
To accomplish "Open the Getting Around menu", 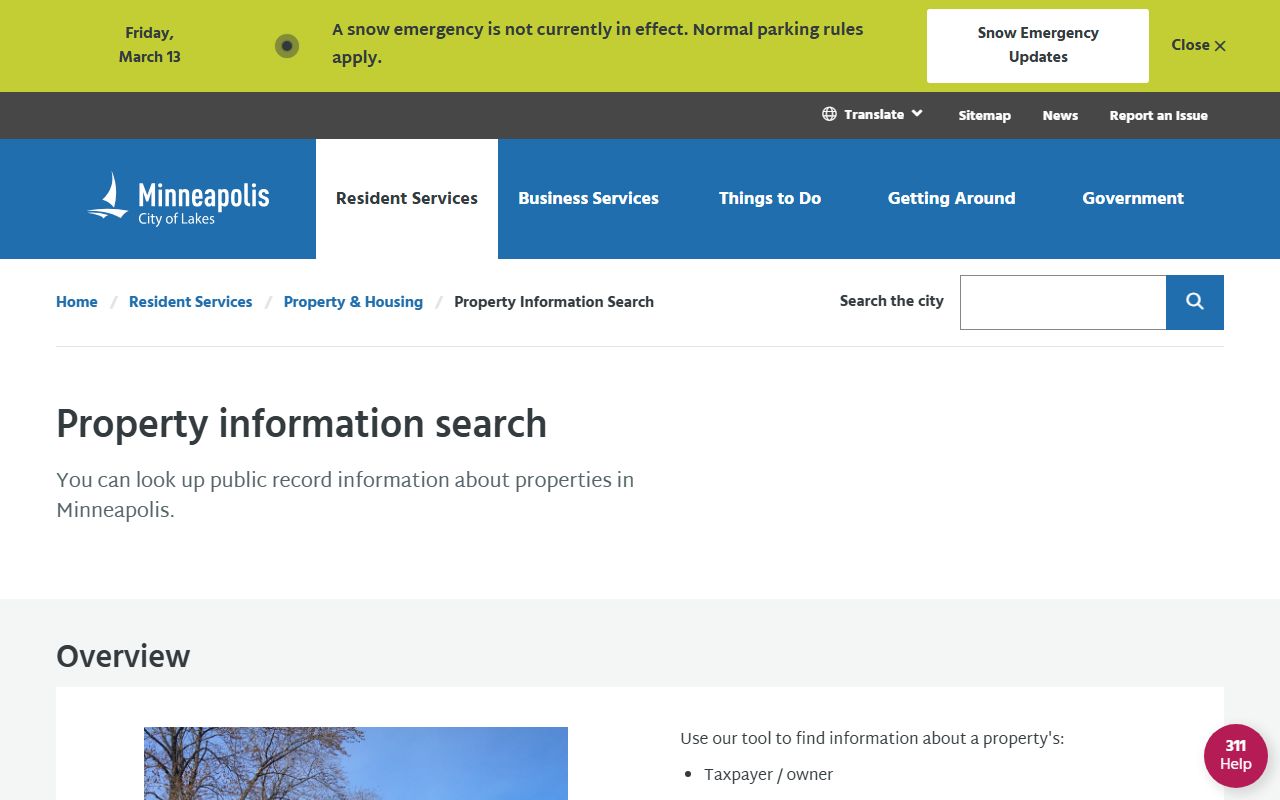I will point(952,199).
